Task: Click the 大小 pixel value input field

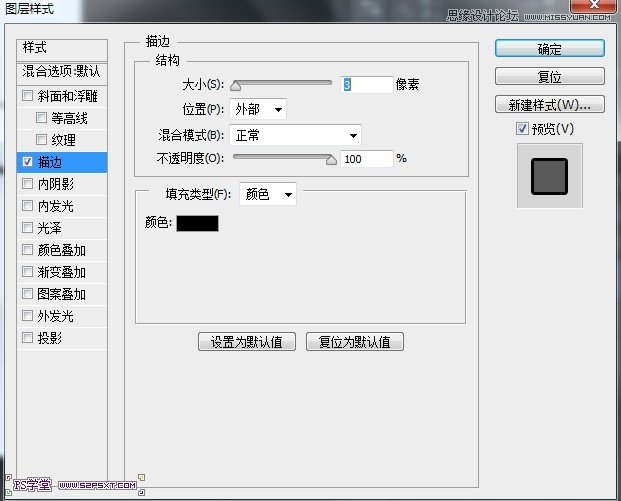Action: click(x=366, y=85)
